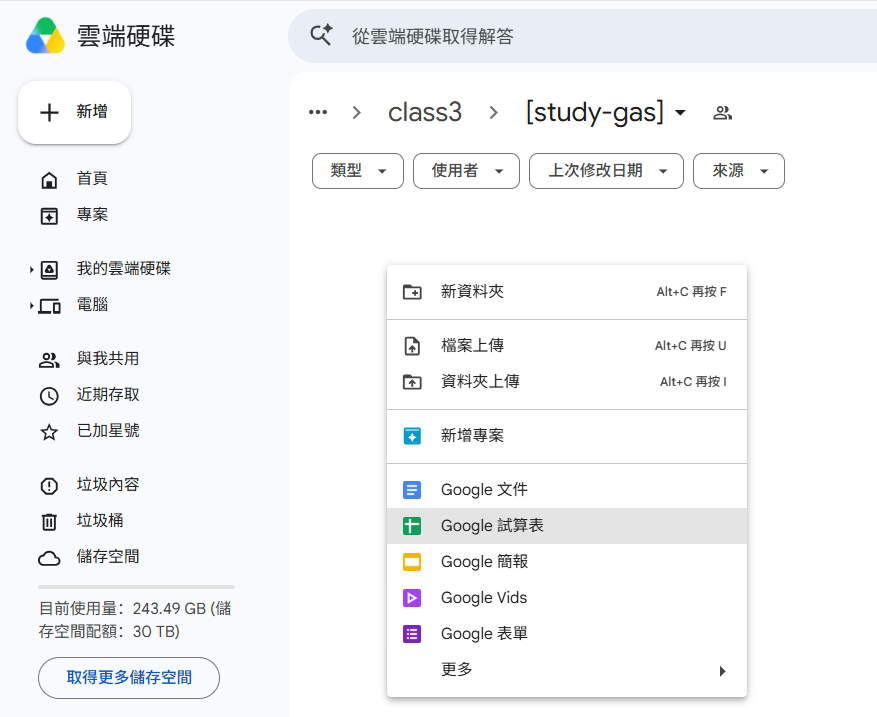877x717 pixels.
Task: Click the star icon beside 已加星號
Action: click(x=49, y=432)
